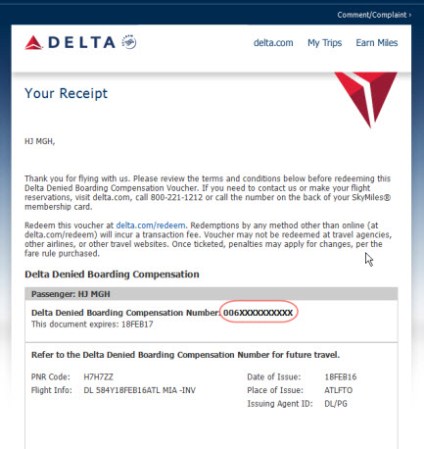Open the Comment/Complaint link at top

(x=372, y=15)
